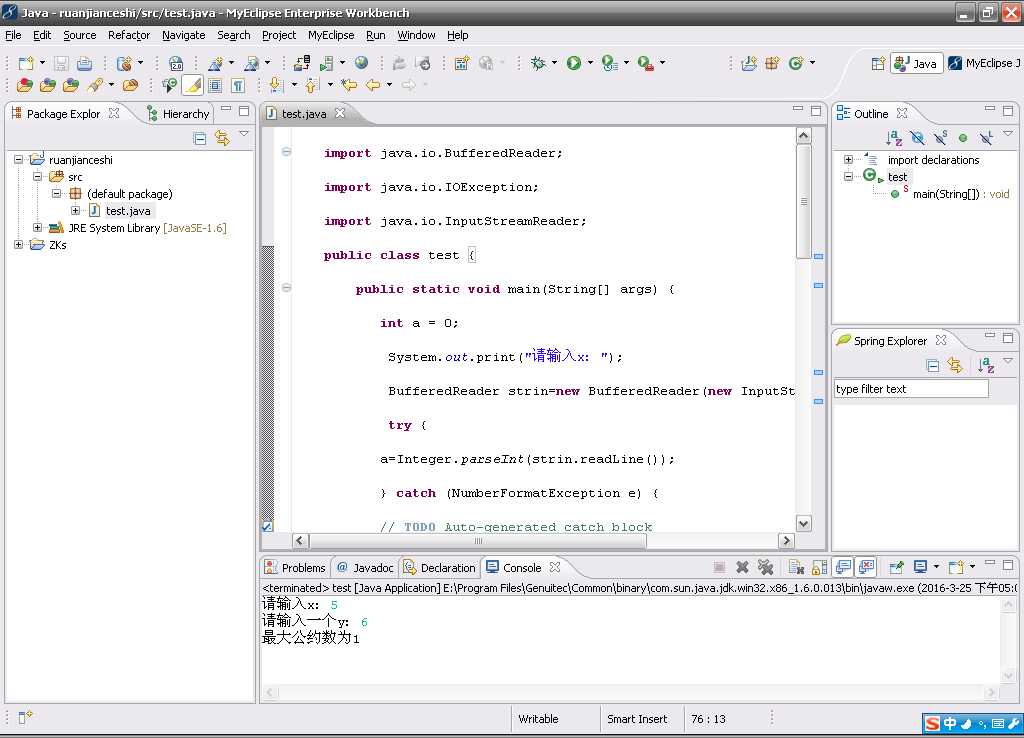1024x738 pixels.
Task: Switch to the Java perspective button
Action: 916,63
